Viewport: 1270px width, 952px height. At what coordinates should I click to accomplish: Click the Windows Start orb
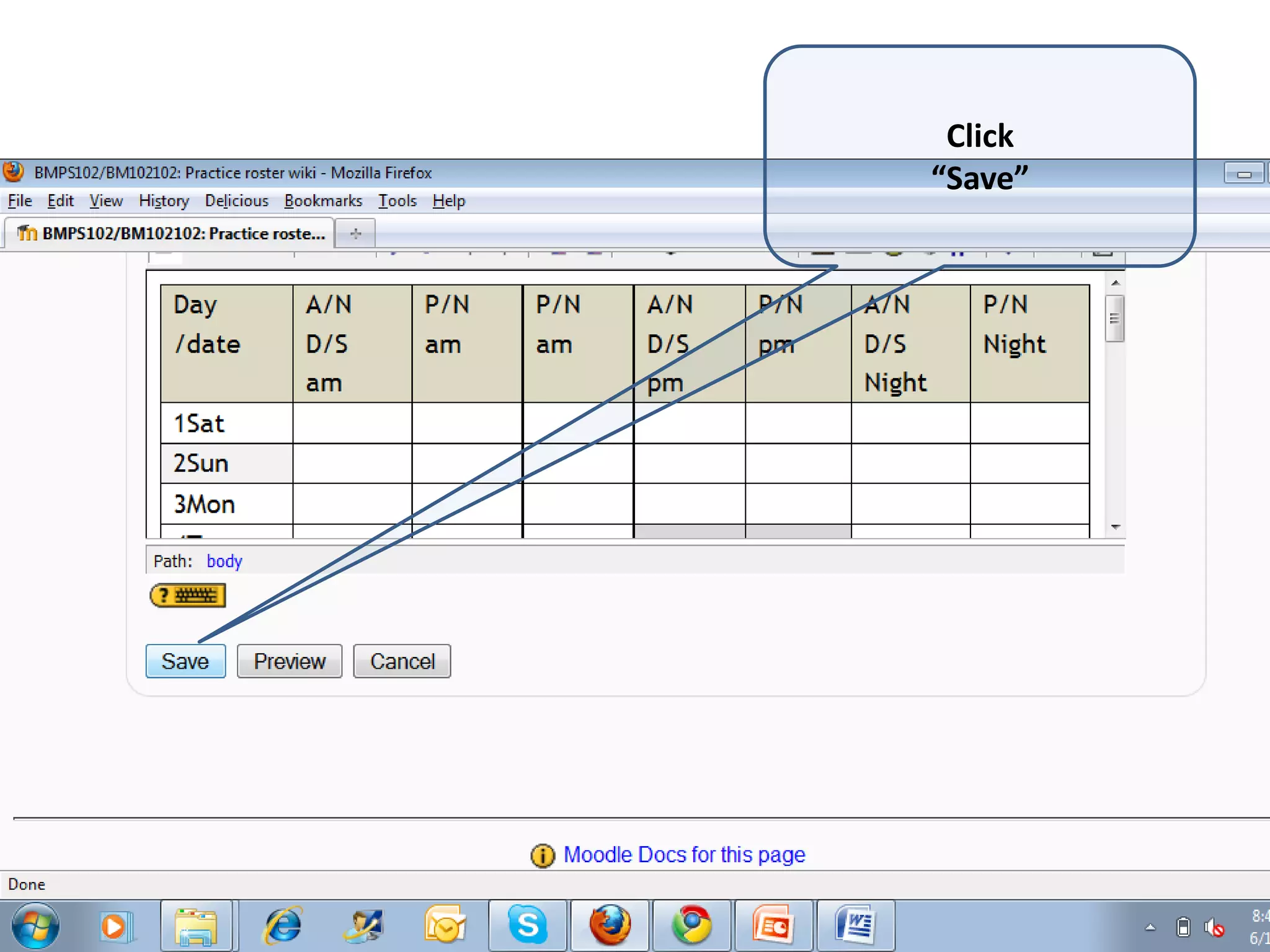click(35, 926)
